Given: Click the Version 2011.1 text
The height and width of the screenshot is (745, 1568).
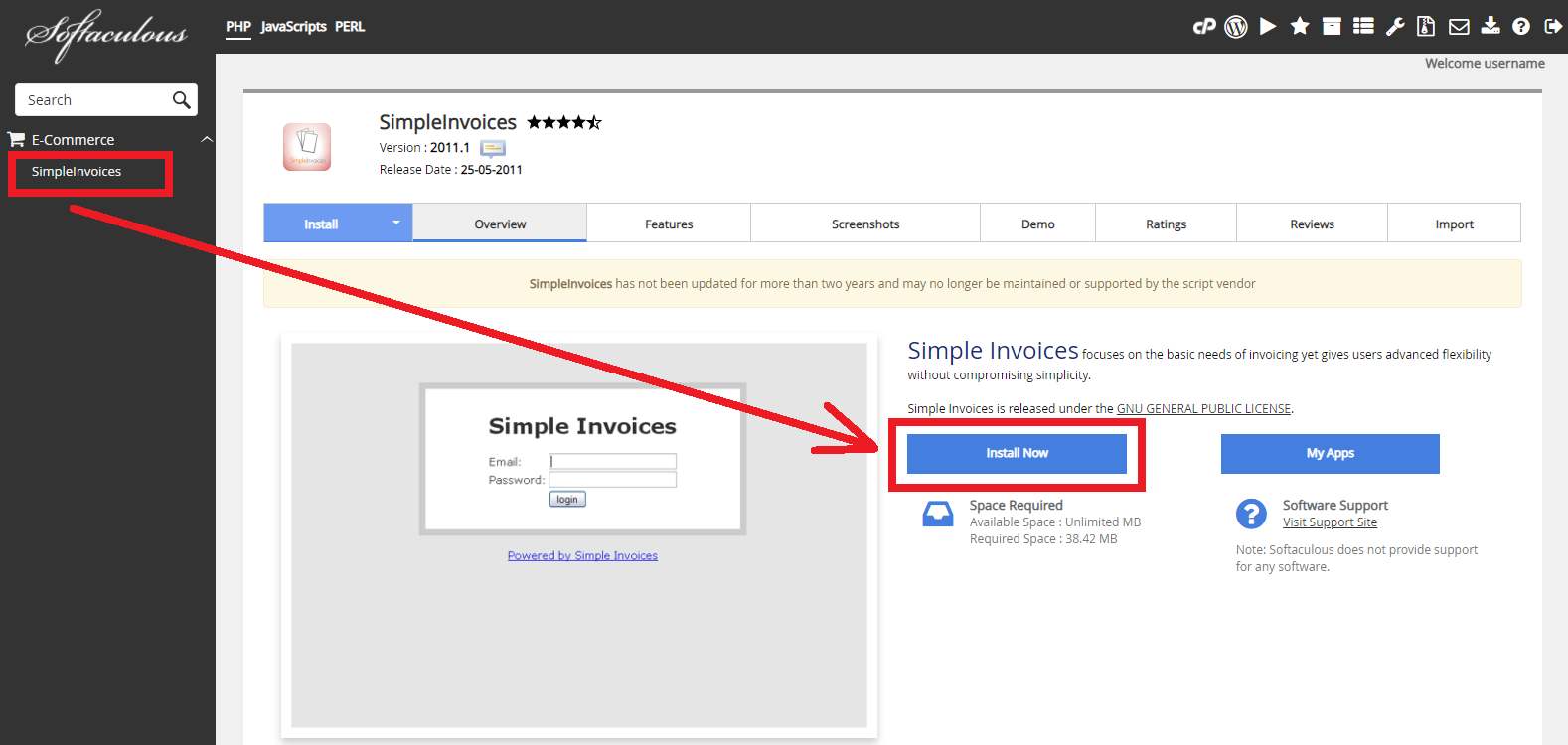Looking at the screenshot, I should [x=424, y=148].
